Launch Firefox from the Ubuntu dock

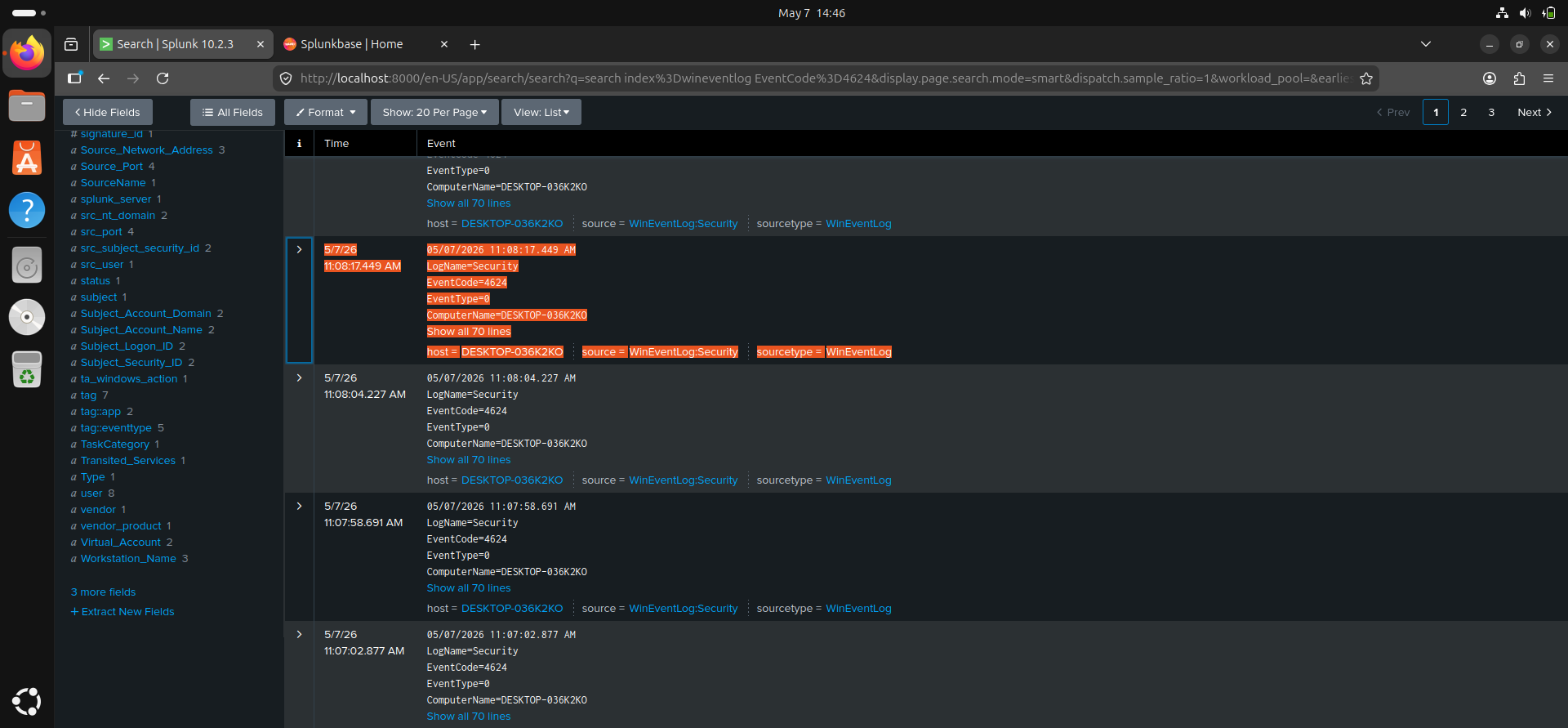tap(27, 54)
